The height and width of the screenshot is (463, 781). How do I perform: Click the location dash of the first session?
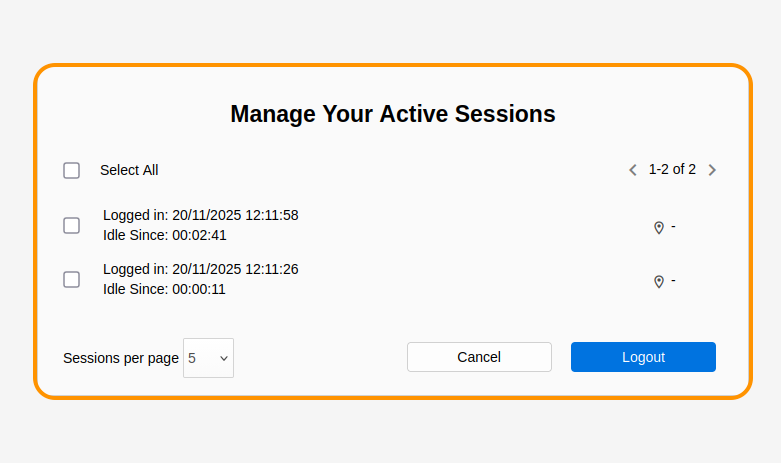click(673, 226)
